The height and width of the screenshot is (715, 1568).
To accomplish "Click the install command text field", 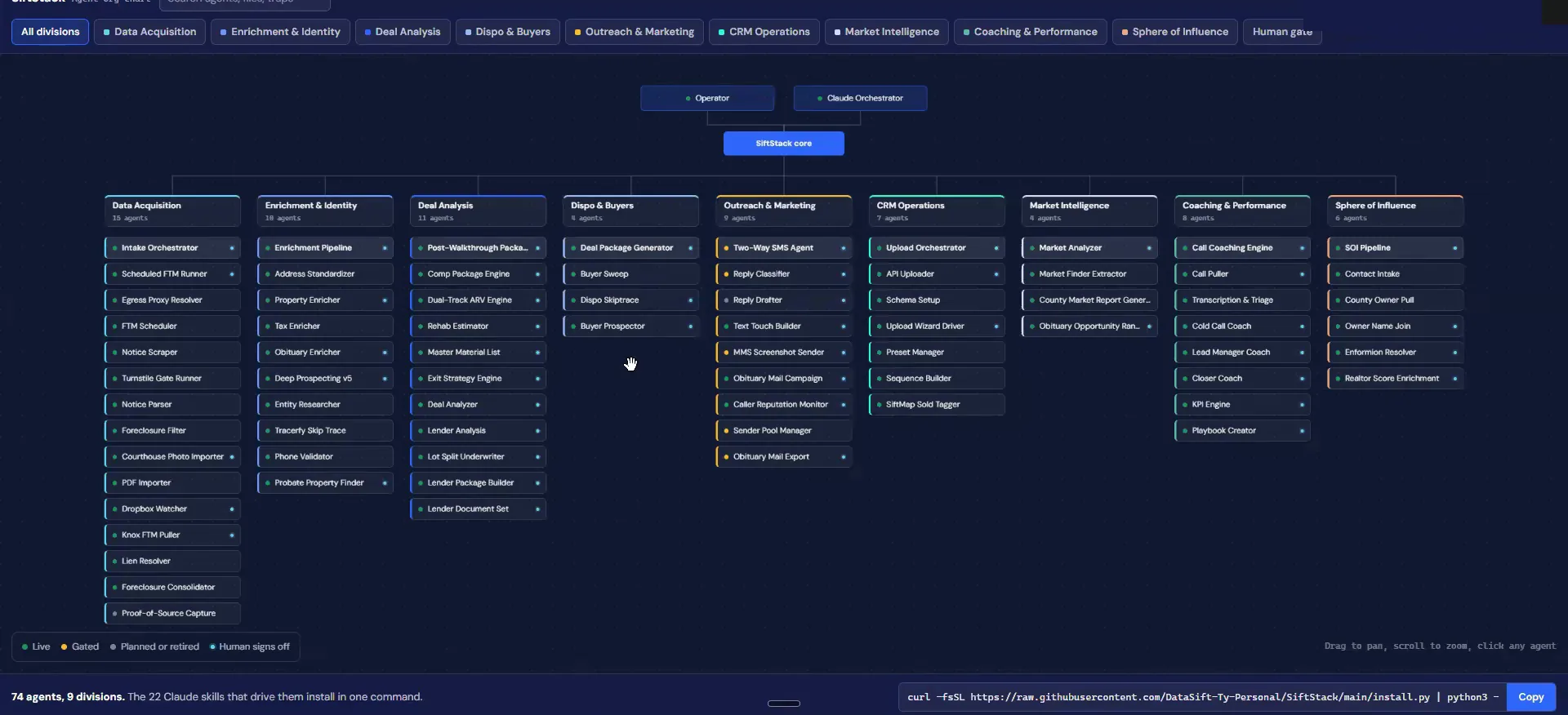I will tap(1202, 697).
